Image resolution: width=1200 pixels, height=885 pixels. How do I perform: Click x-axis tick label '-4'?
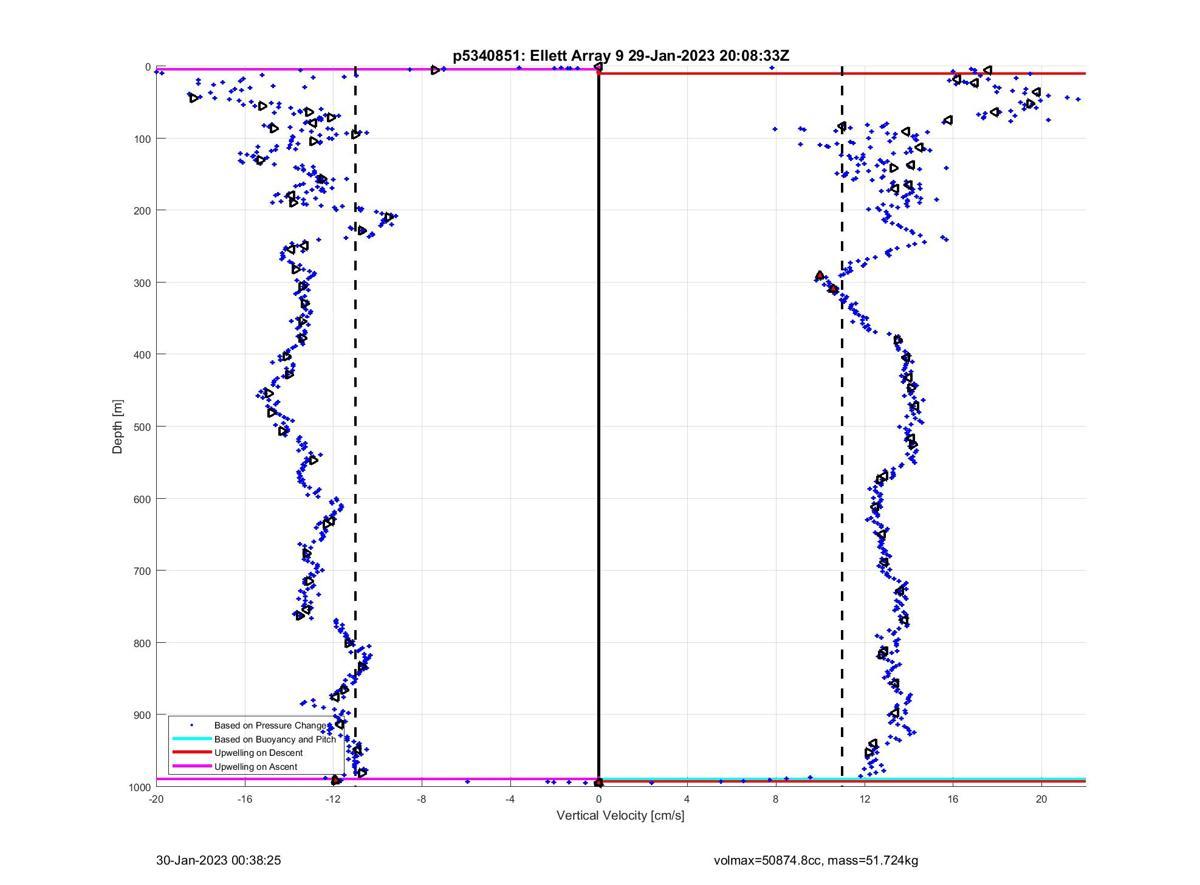click(510, 798)
